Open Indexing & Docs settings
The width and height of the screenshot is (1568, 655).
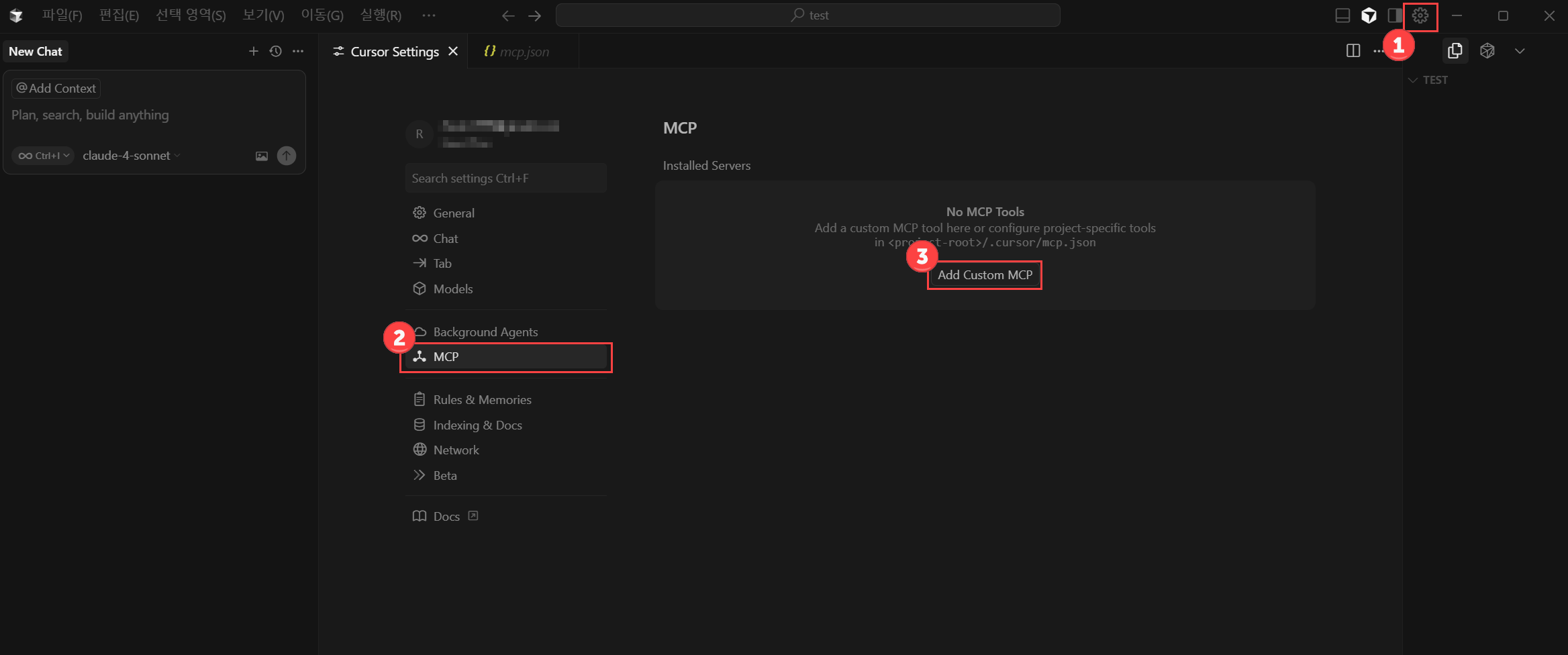pos(506,425)
